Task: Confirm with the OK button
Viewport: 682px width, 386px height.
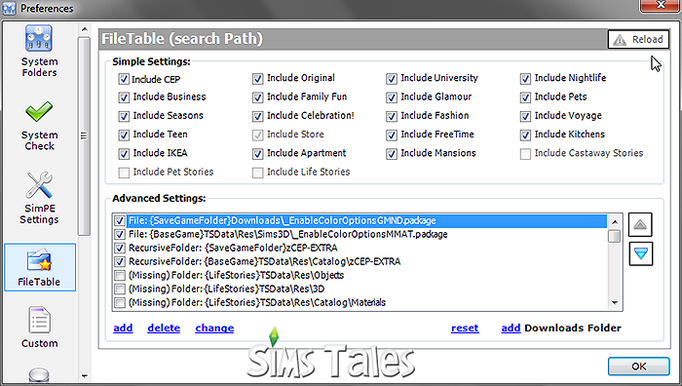Action: point(639,366)
